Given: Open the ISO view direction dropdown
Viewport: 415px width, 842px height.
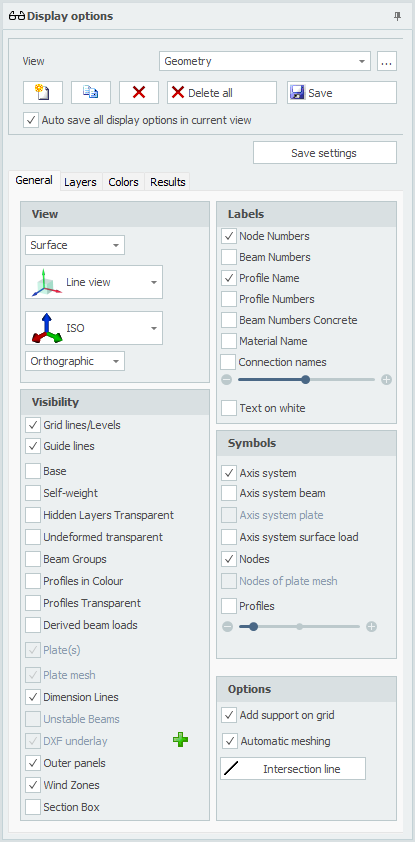Looking at the screenshot, I should click(94, 328).
